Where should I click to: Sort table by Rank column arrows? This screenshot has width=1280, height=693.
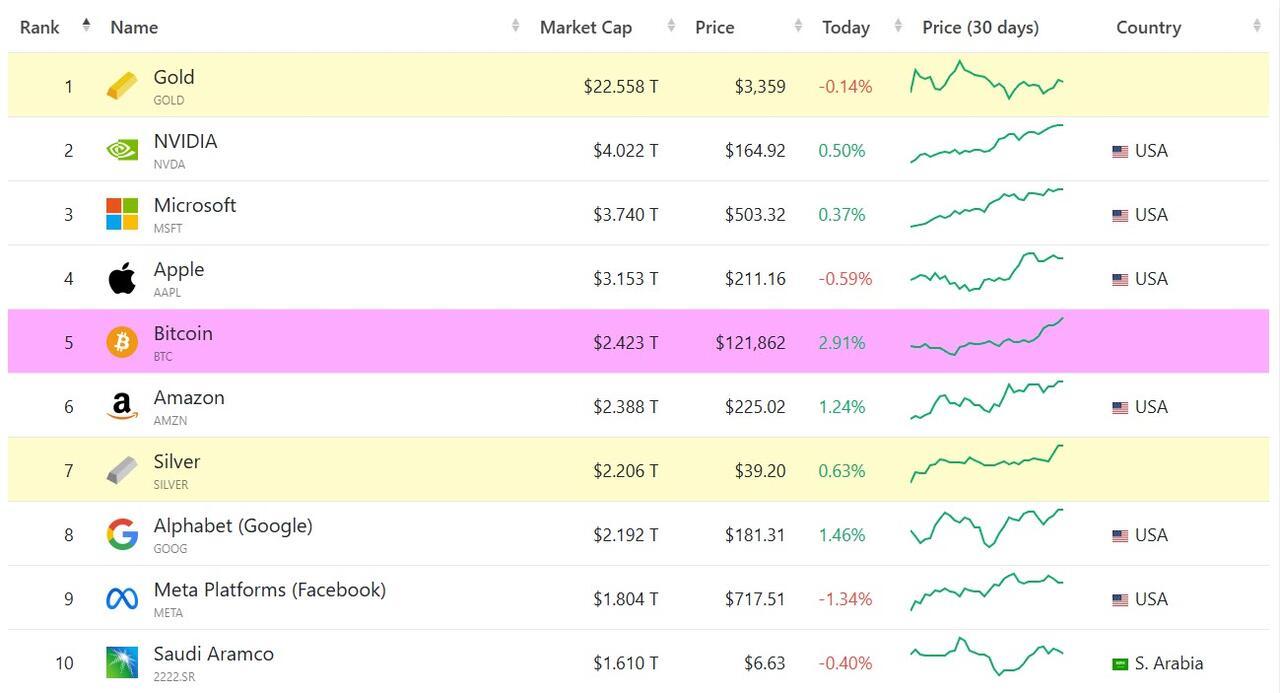click(86, 26)
